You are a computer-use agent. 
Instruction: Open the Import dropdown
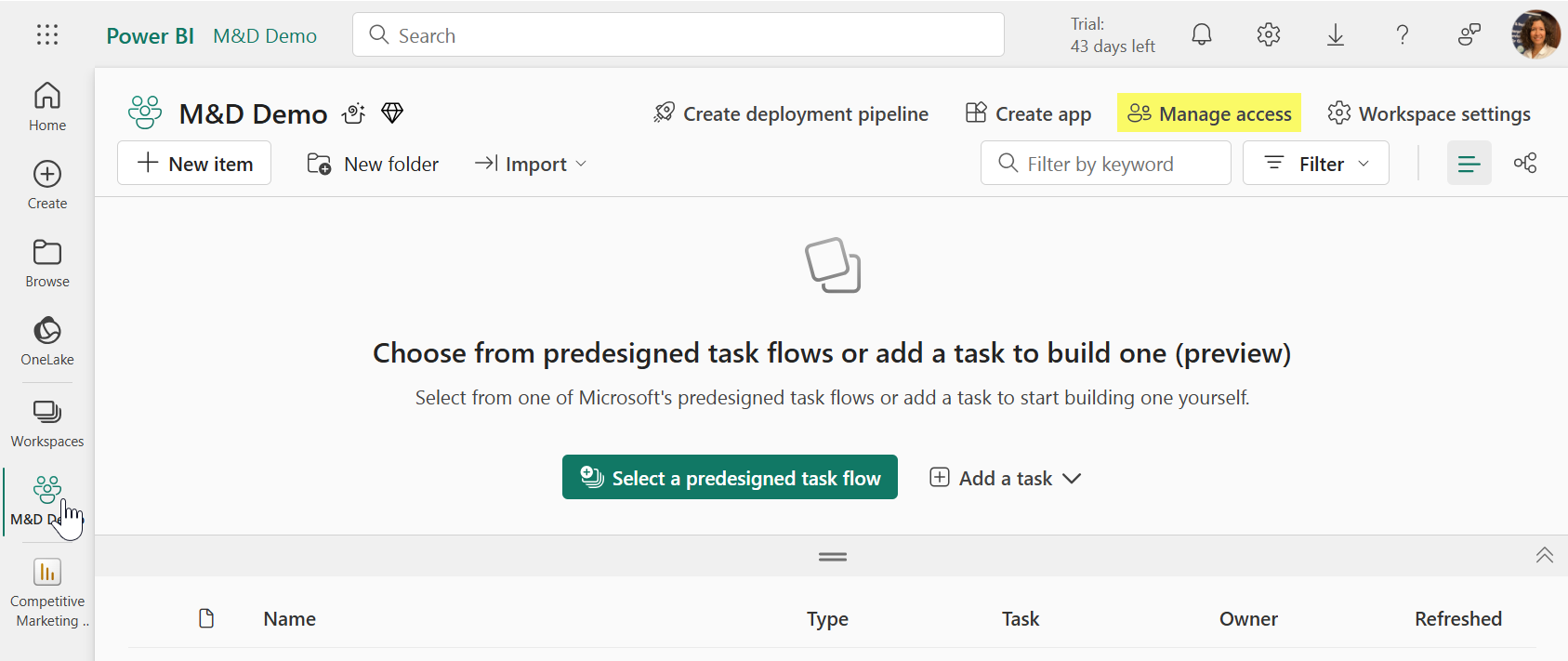(531, 164)
